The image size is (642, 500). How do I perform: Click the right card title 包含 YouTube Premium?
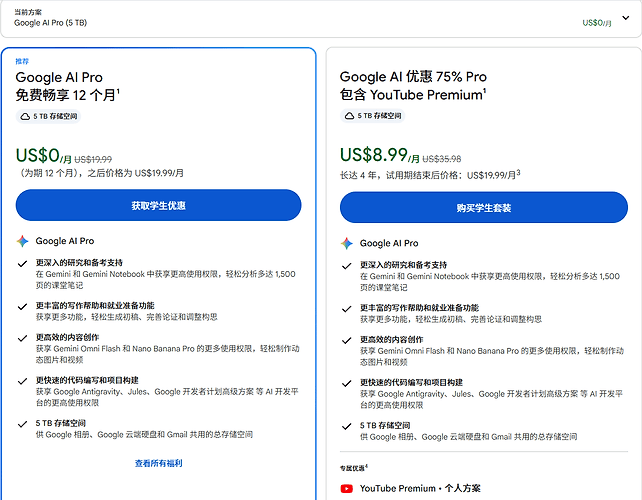coord(413,95)
